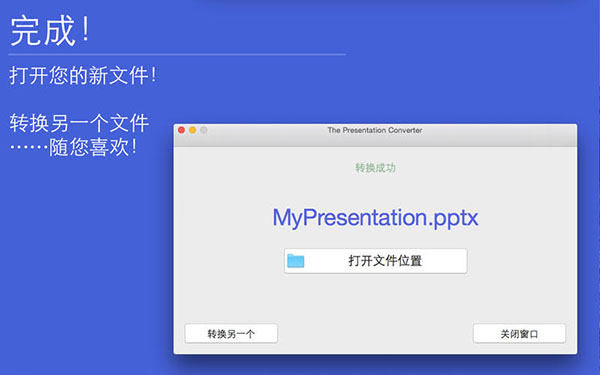
Task: Click the ……随您喜欢! caption text
Action: tap(73, 147)
